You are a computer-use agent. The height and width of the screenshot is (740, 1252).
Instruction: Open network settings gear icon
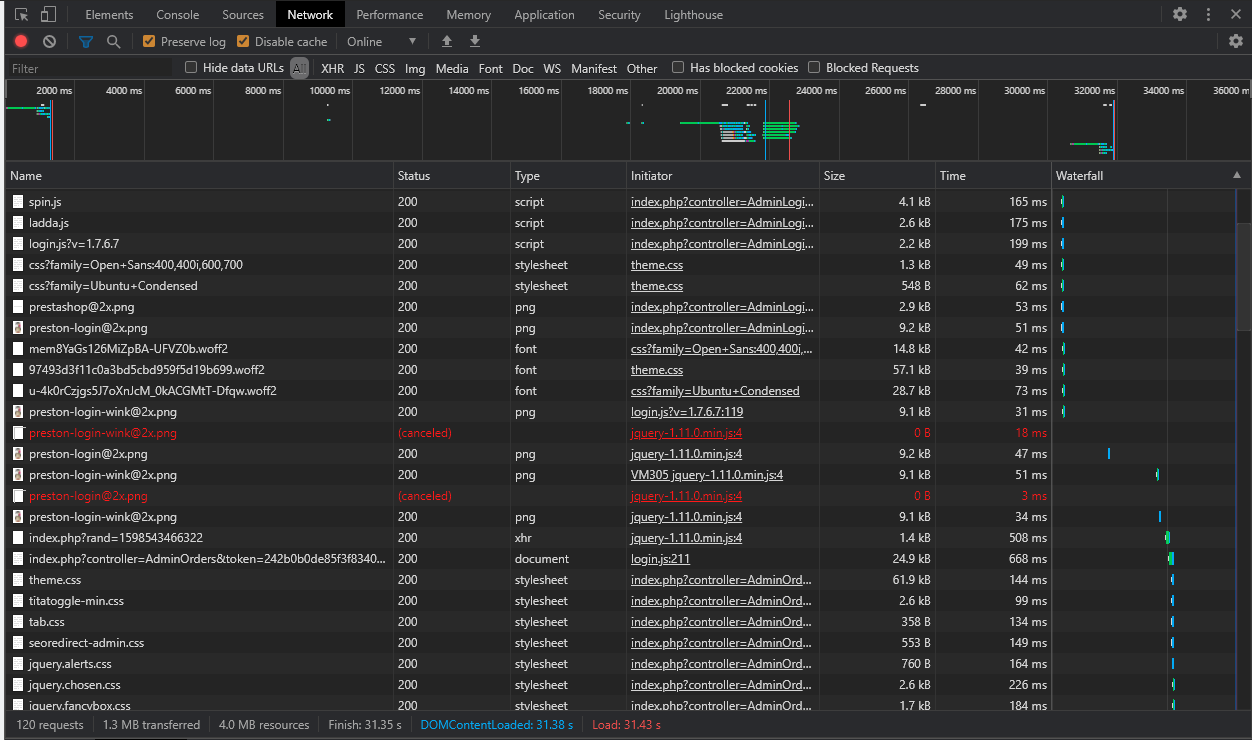[1236, 41]
